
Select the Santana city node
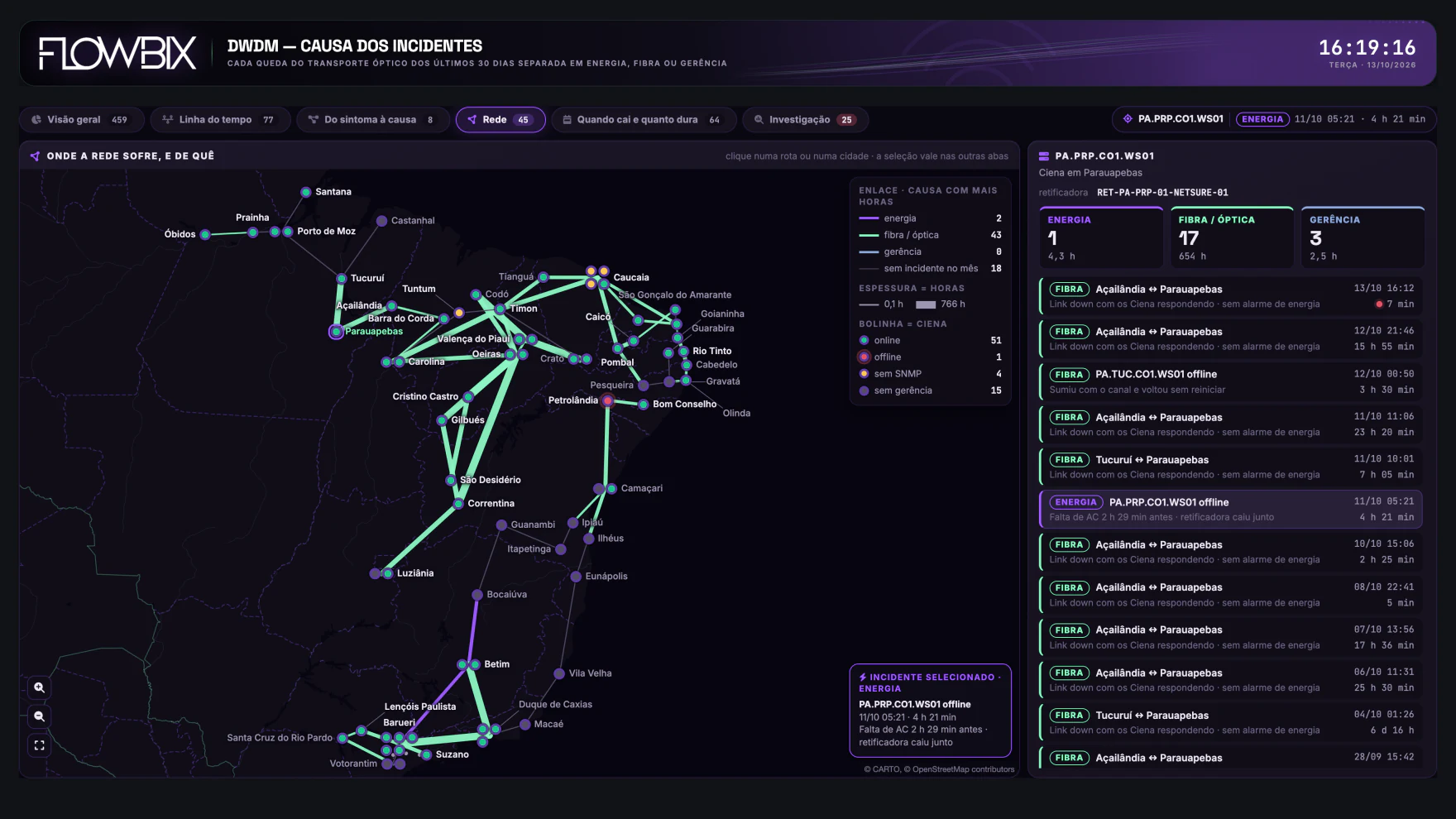[x=306, y=192]
